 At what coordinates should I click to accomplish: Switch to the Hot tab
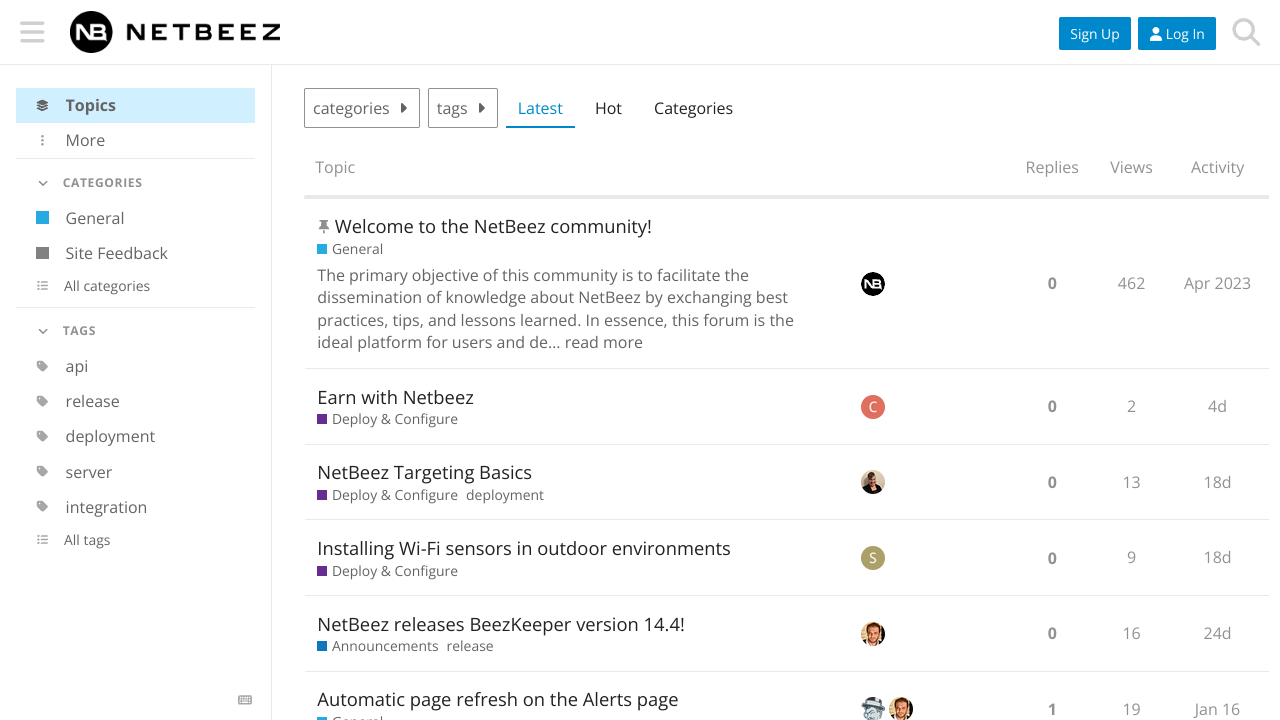pyautogui.click(x=608, y=108)
